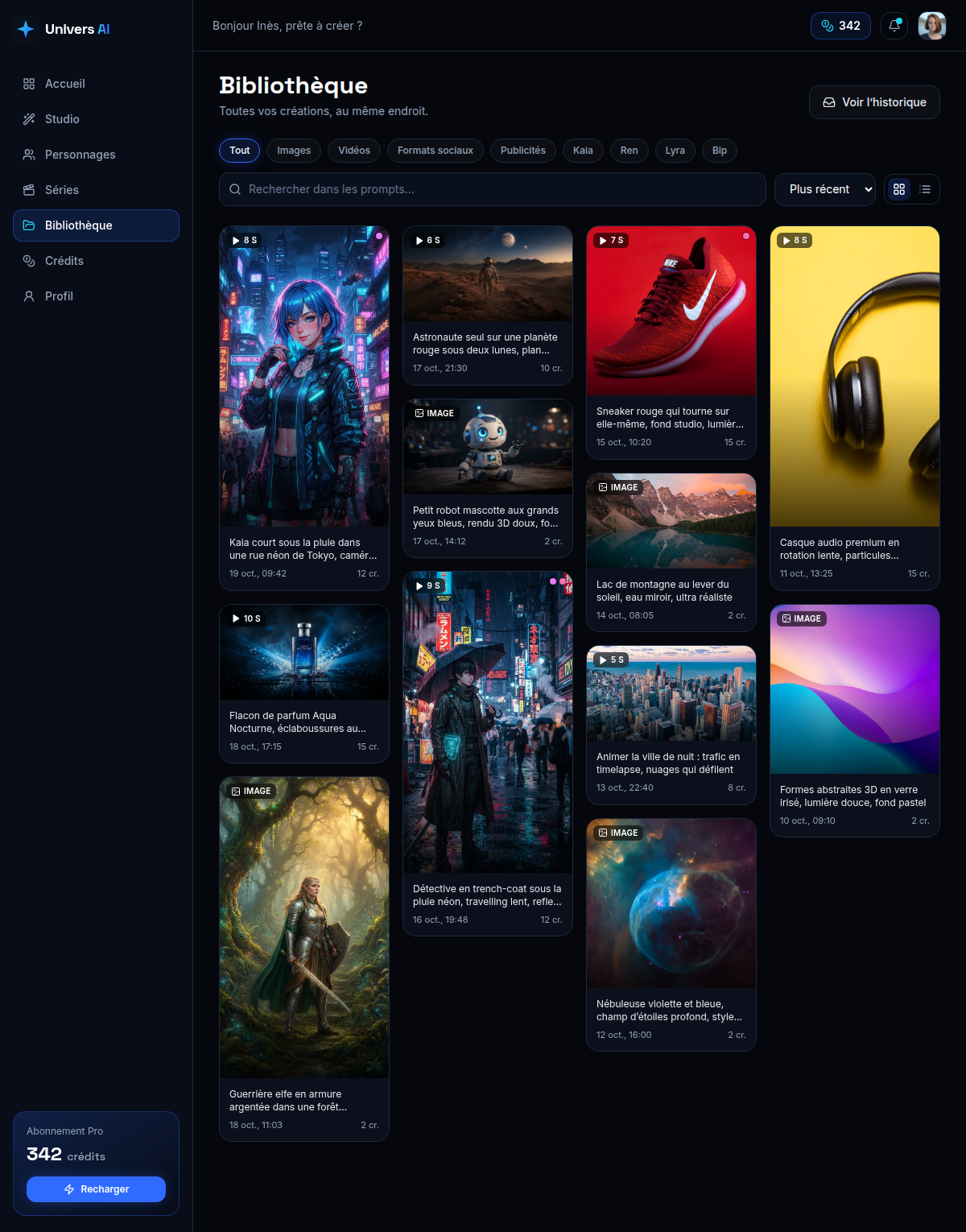
Task: Show Formats sociaux creations
Action: tap(436, 151)
